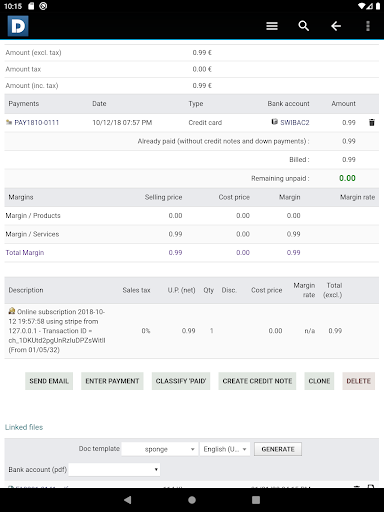
Task: Tap the Dolibarr D logo
Action: tap(18, 26)
